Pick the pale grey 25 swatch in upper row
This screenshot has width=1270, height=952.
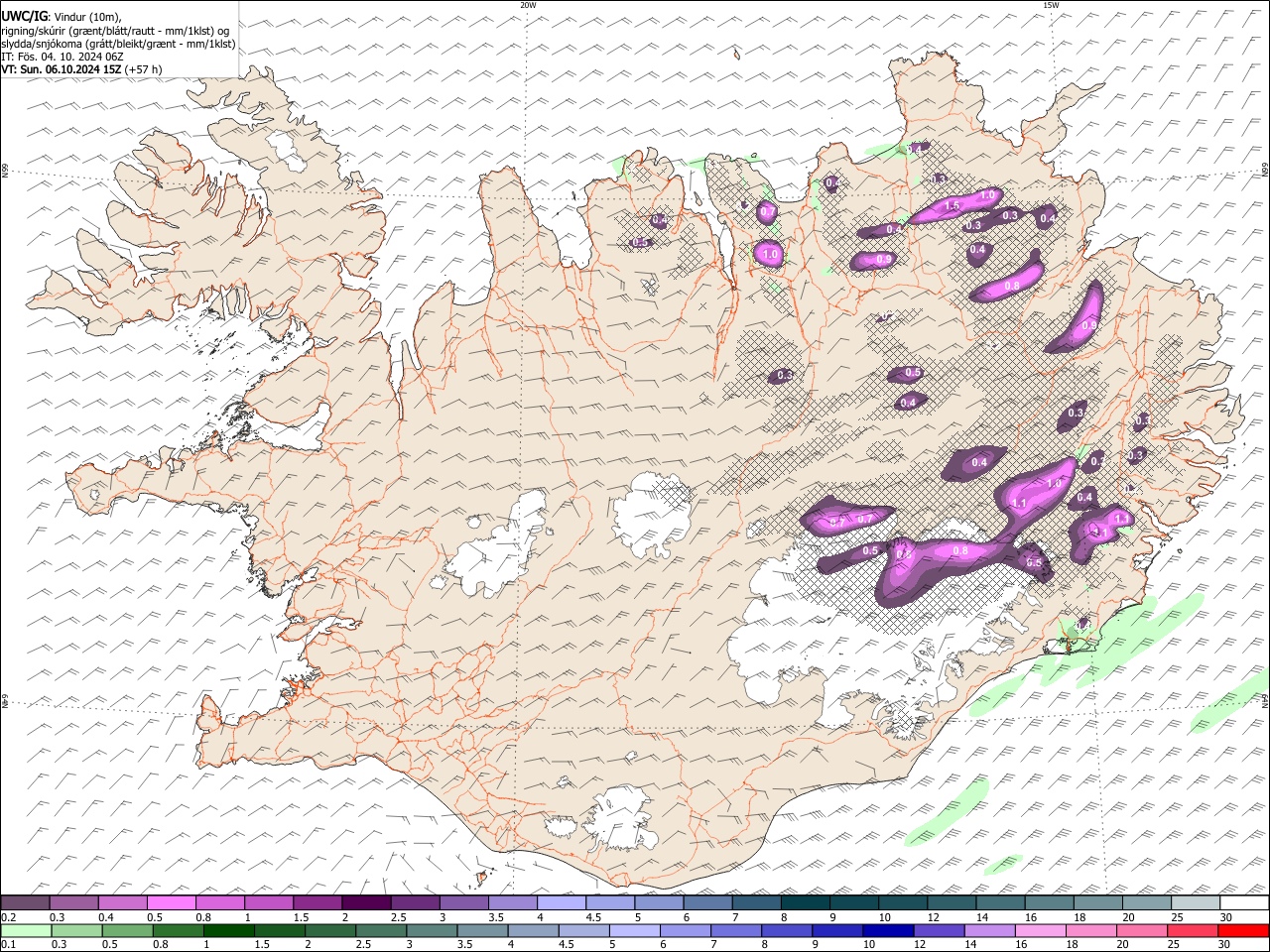tap(1196, 903)
